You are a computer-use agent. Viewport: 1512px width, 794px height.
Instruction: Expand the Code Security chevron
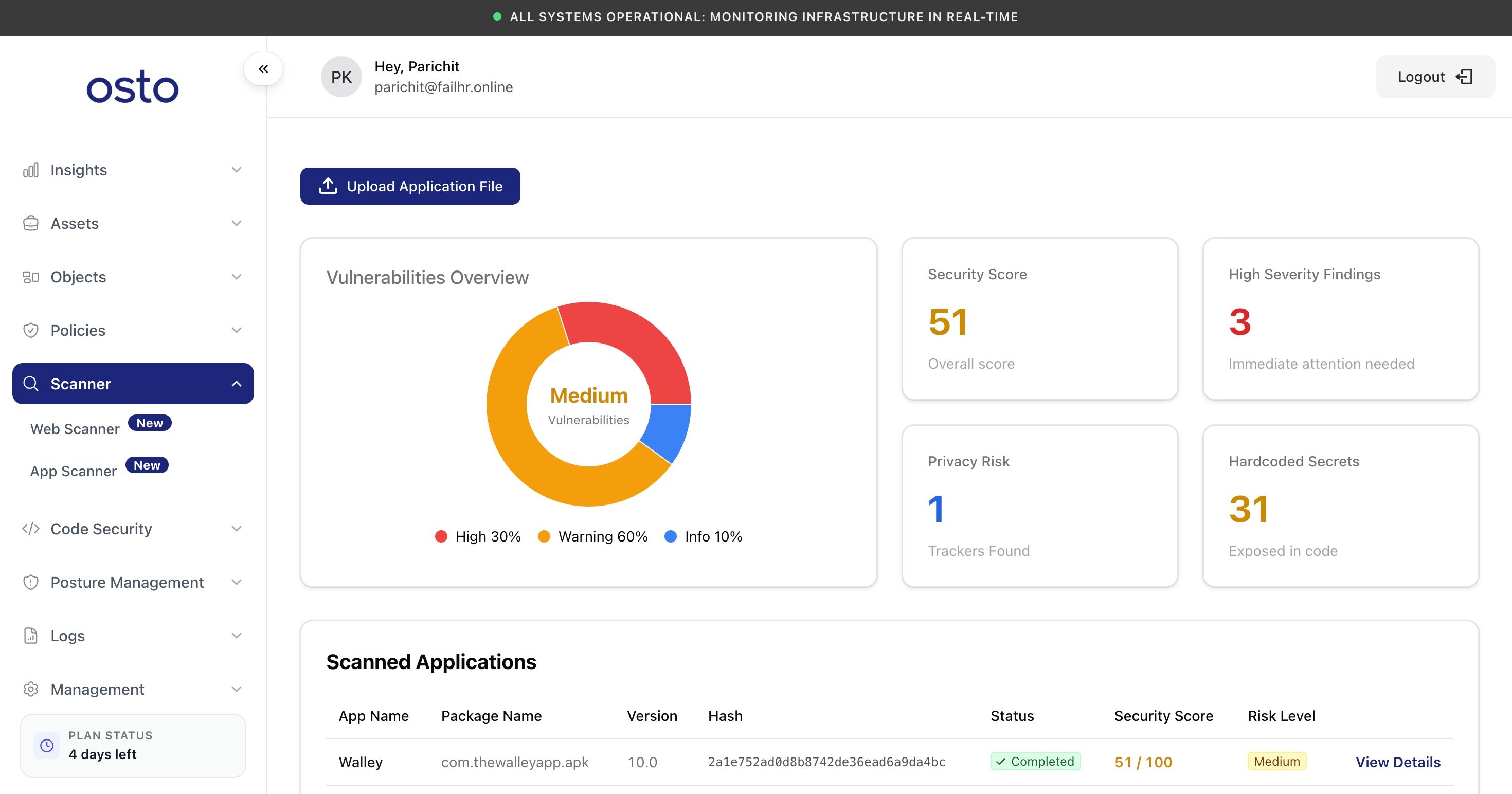pyautogui.click(x=237, y=528)
